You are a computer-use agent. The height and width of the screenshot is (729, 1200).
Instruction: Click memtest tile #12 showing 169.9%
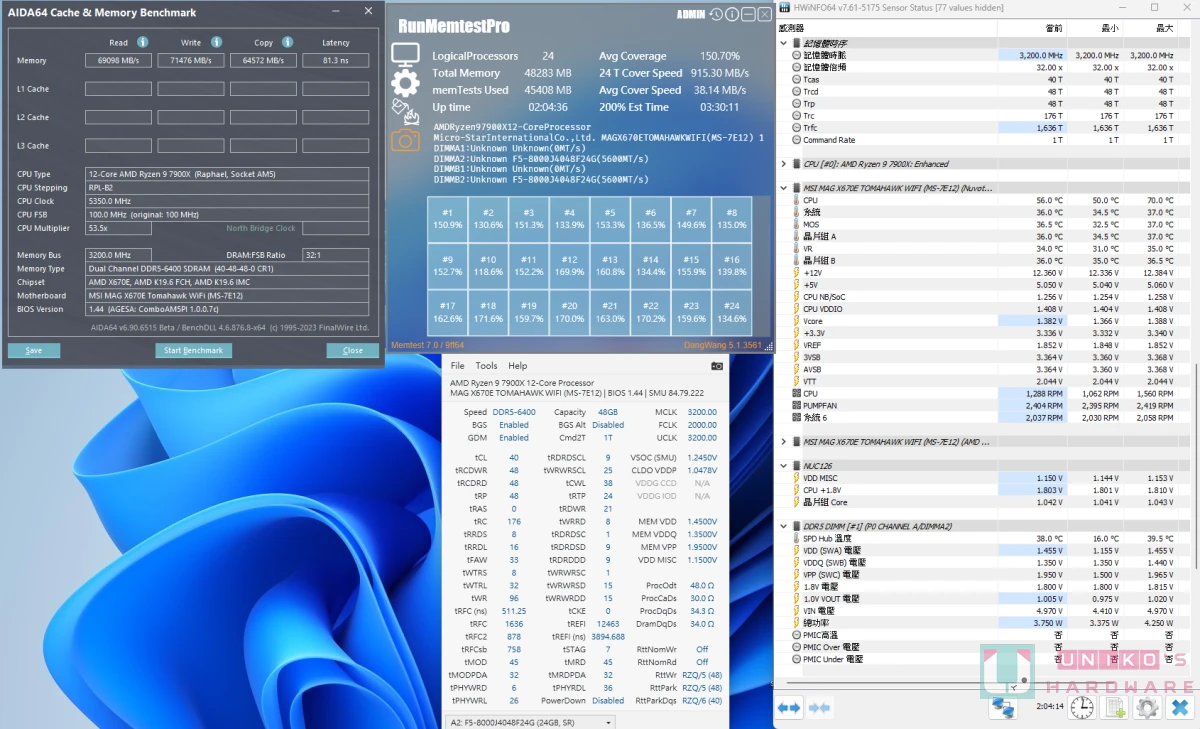569,265
